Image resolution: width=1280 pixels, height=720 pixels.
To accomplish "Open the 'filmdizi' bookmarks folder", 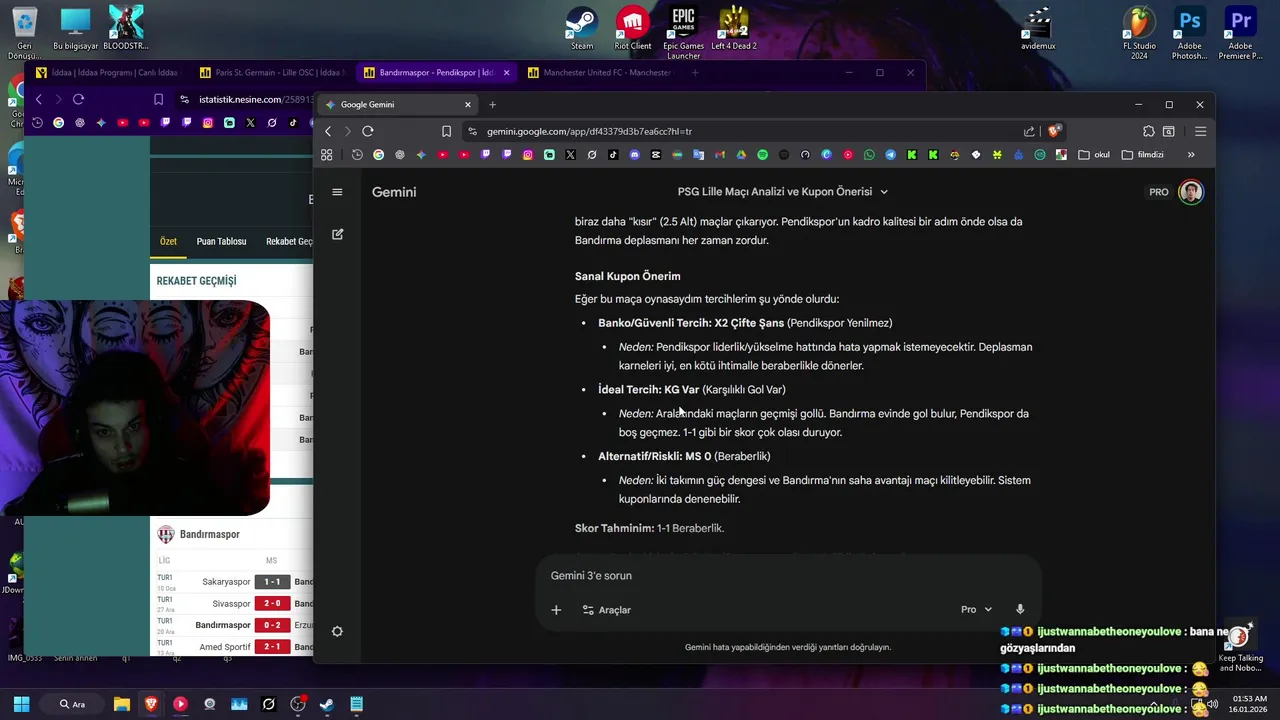I will point(1143,155).
